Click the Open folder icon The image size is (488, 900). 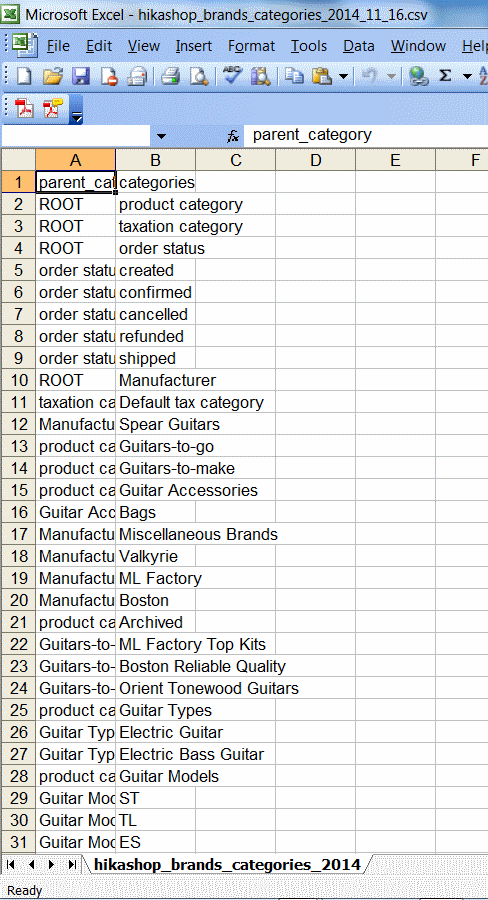point(52,76)
